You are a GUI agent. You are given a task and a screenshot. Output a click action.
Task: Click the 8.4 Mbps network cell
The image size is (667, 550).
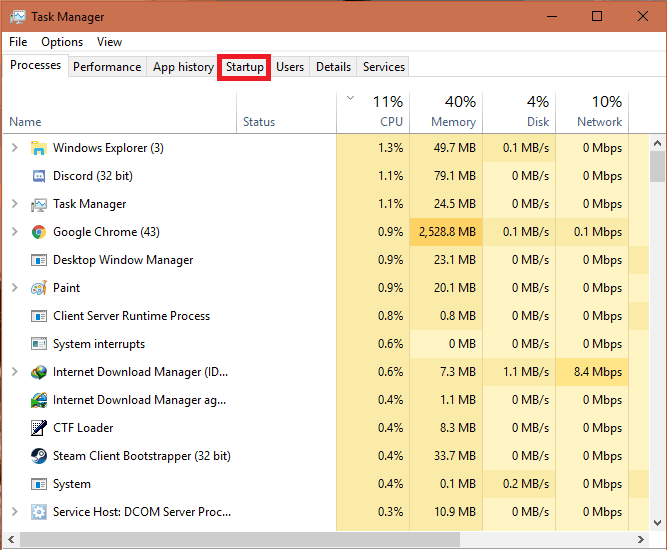click(x=592, y=372)
